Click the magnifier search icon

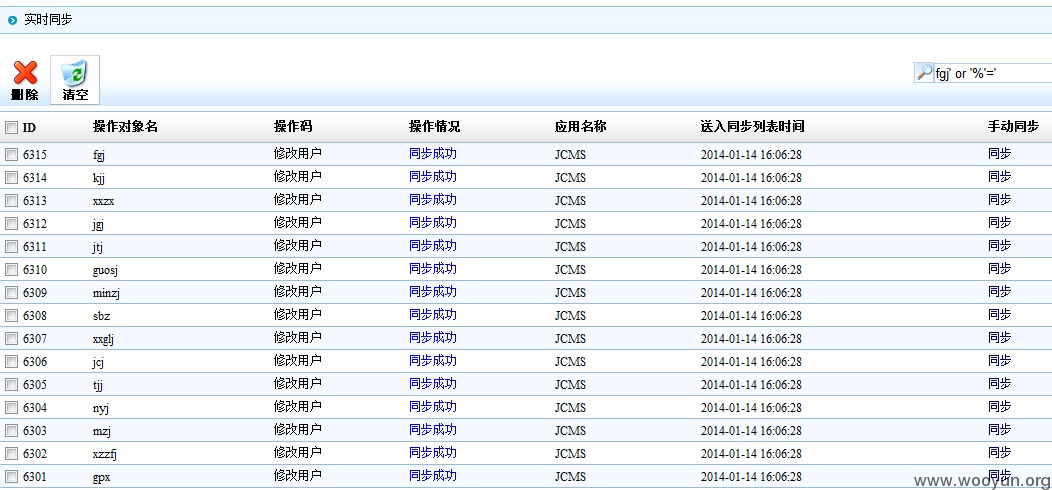[925, 72]
